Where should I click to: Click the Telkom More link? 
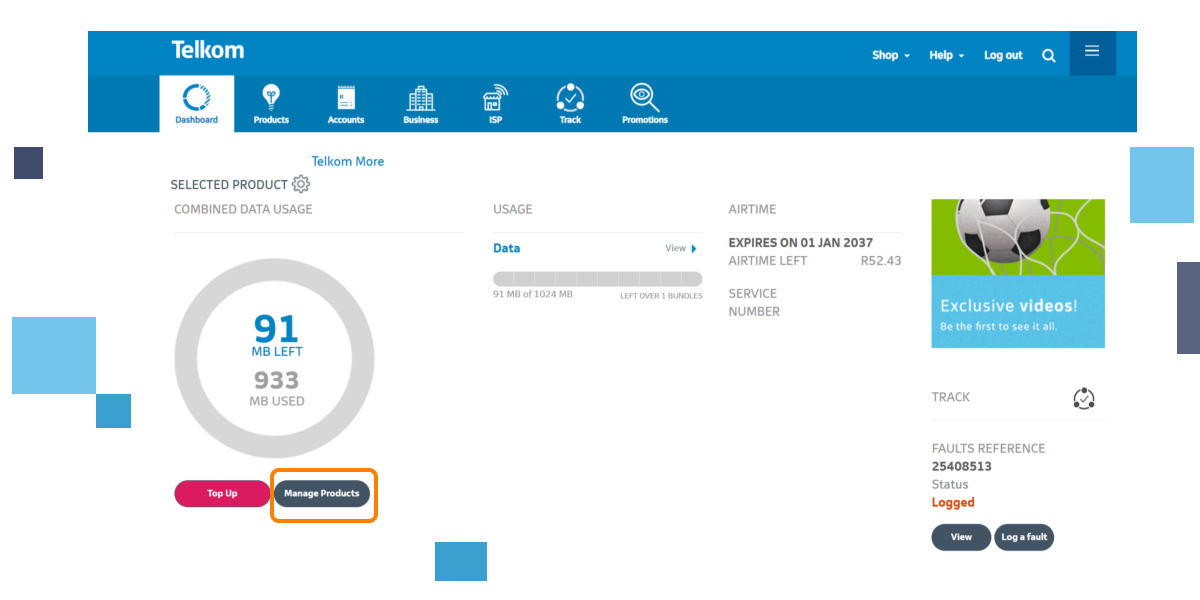tap(348, 161)
